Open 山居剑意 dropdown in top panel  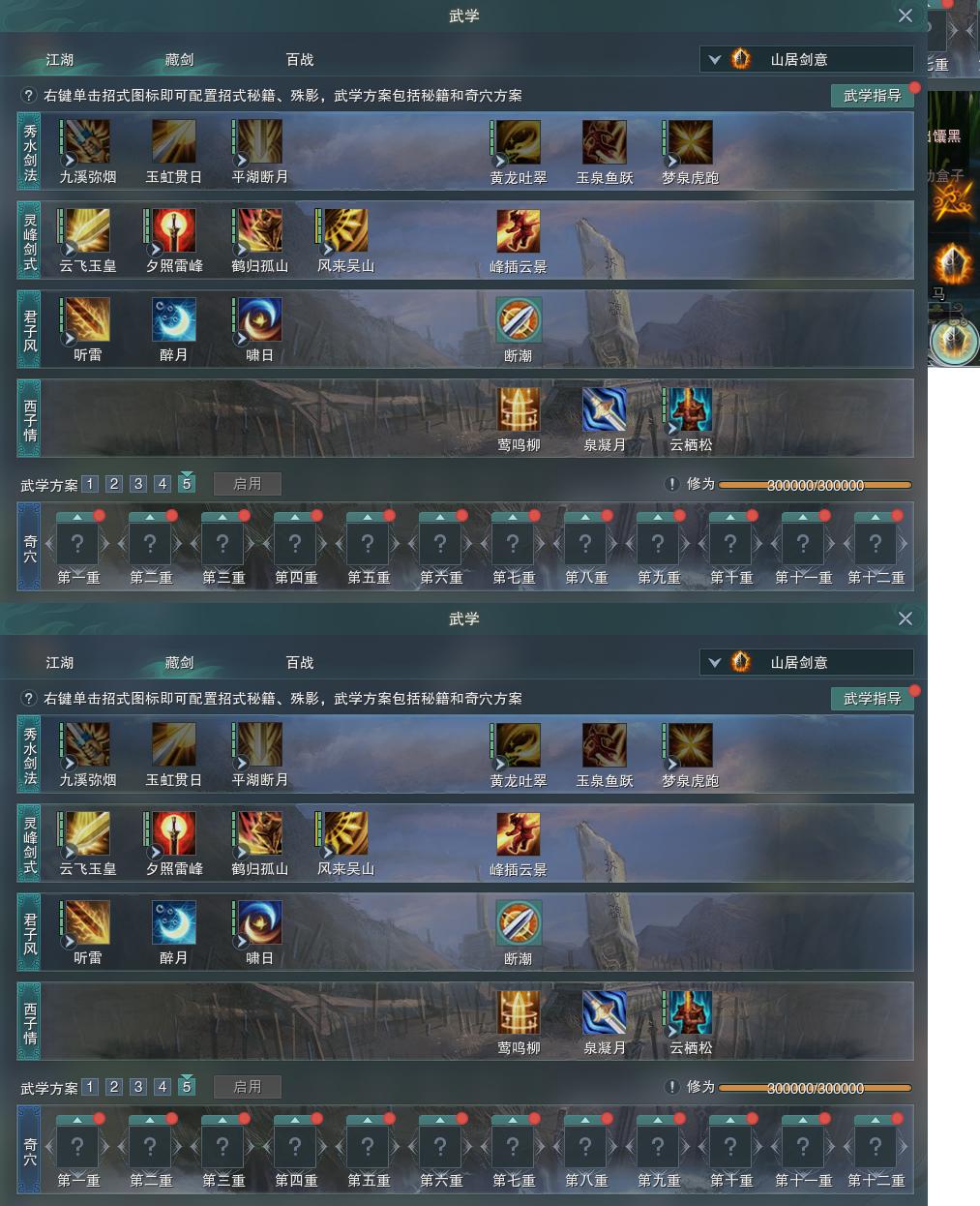[x=807, y=59]
